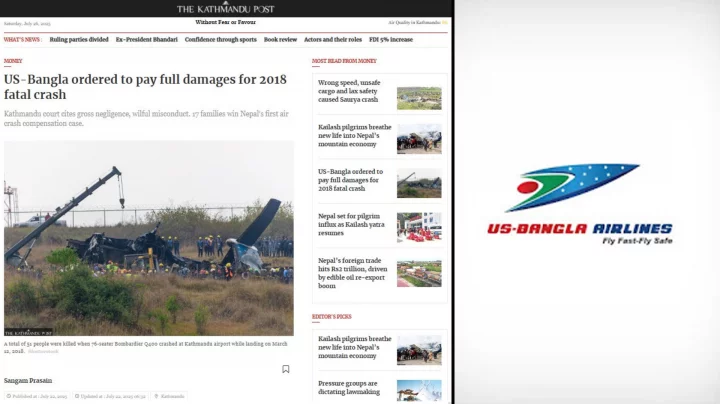The height and width of the screenshot is (404, 720).
Task: Open author Sangam Prasain's profile
Action: point(28,380)
